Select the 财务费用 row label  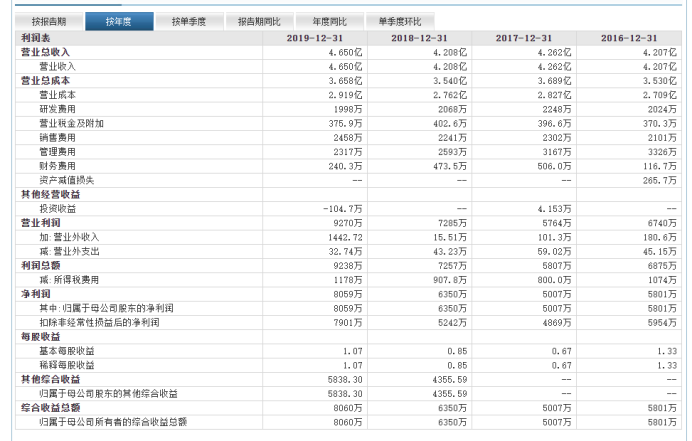(57, 166)
